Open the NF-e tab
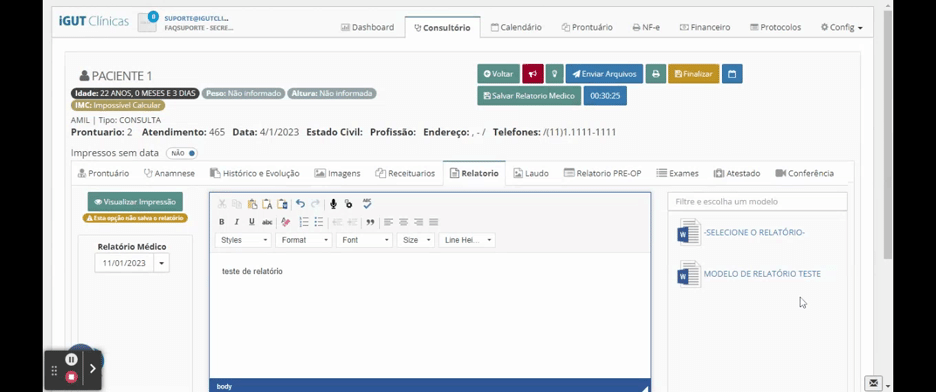Screen dimensions: 936x392 [x=646, y=27]
